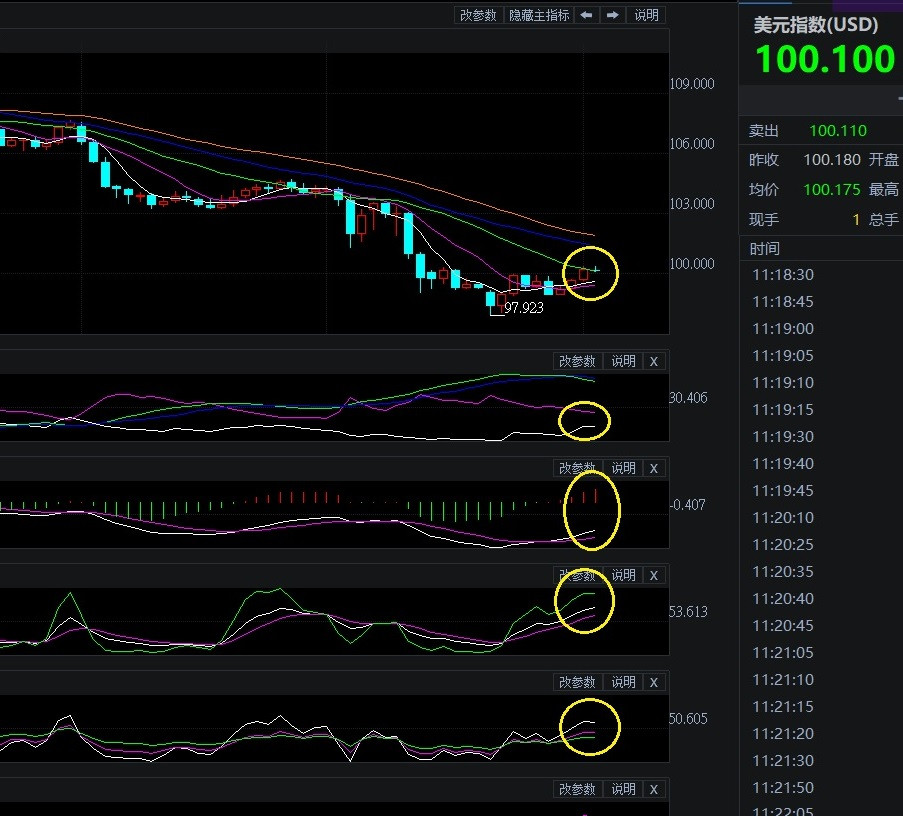Open 说明 for the main candlestick chart
903x816 pixels.
click(x=647, y=15)
